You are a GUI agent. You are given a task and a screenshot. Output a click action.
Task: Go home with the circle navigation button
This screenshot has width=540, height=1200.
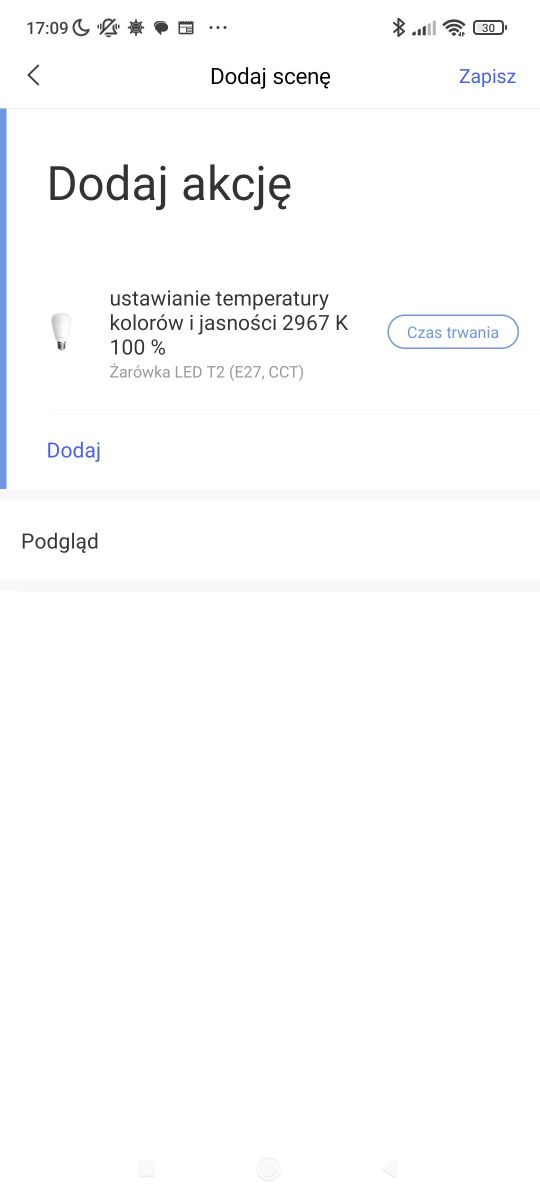click(x=268, y=1169)
